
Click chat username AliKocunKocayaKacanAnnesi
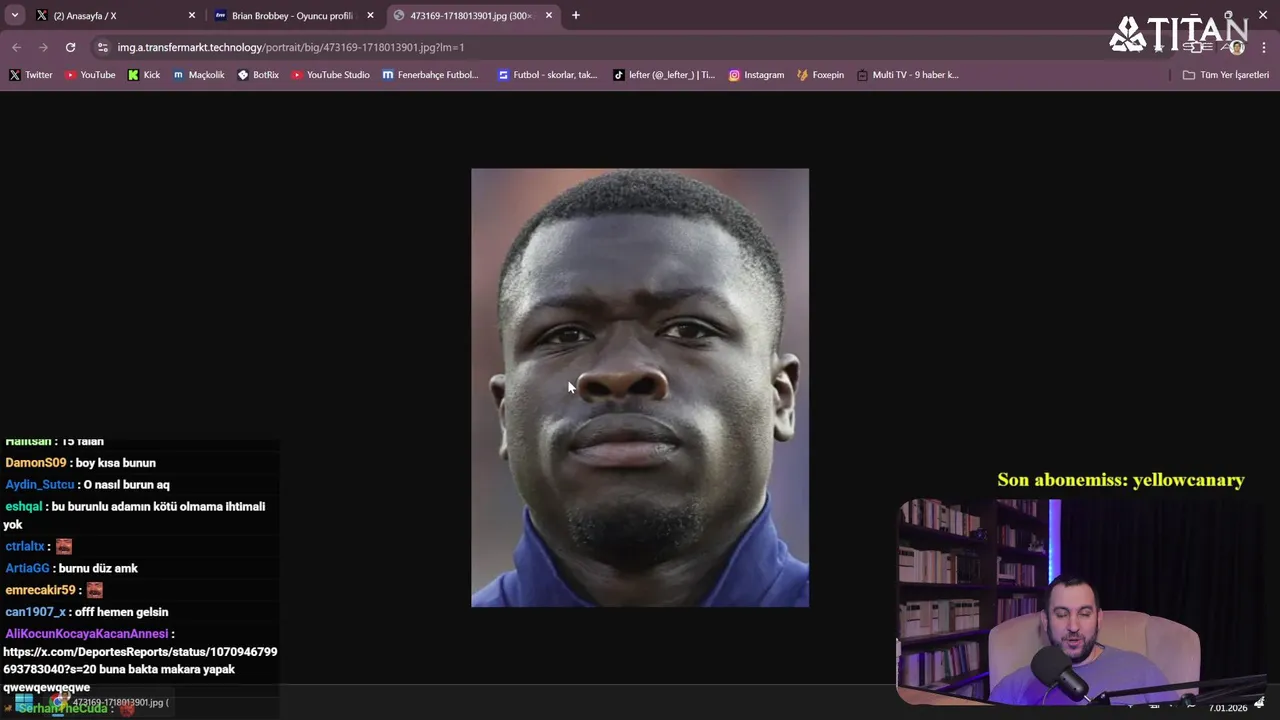tap(86, 634)
